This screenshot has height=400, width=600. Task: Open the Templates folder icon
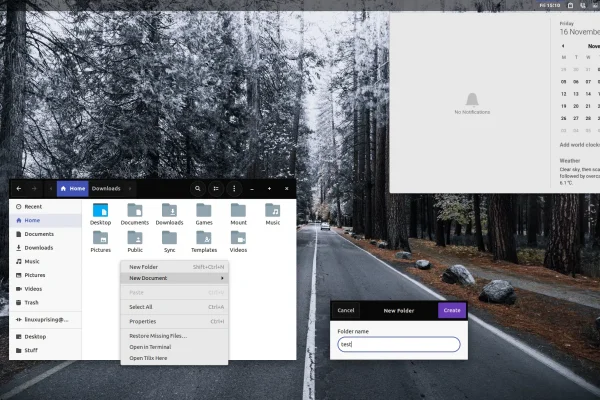203,238
